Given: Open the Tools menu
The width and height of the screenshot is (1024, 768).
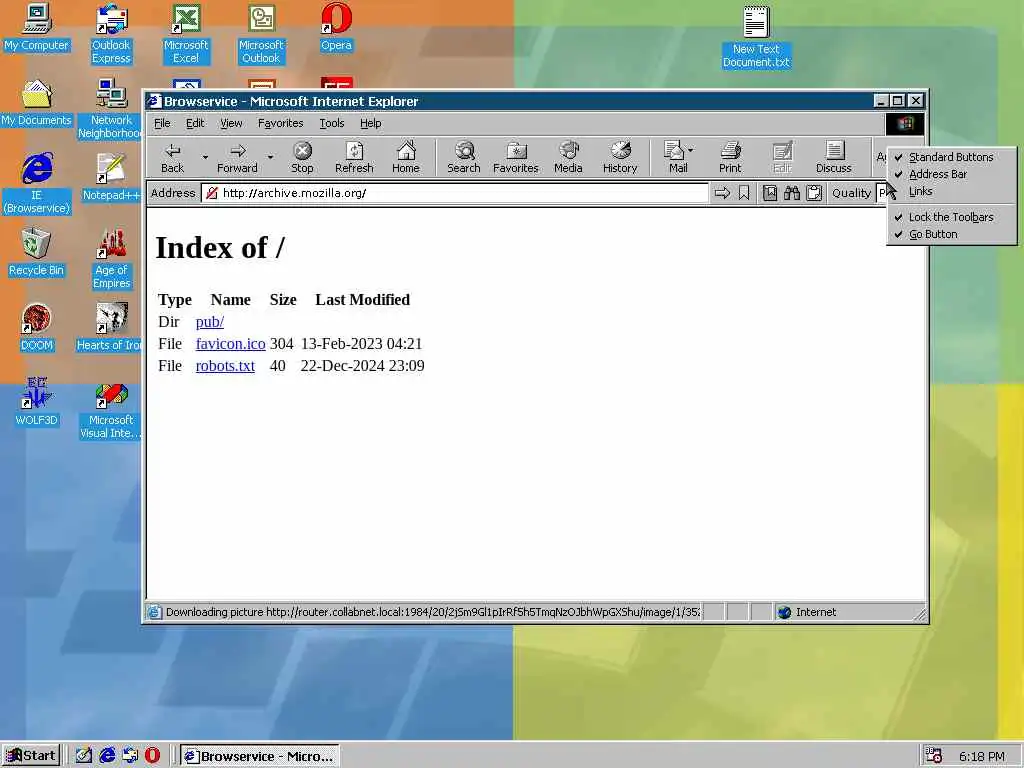Looking at the screenshot, I should click(332, 123).
